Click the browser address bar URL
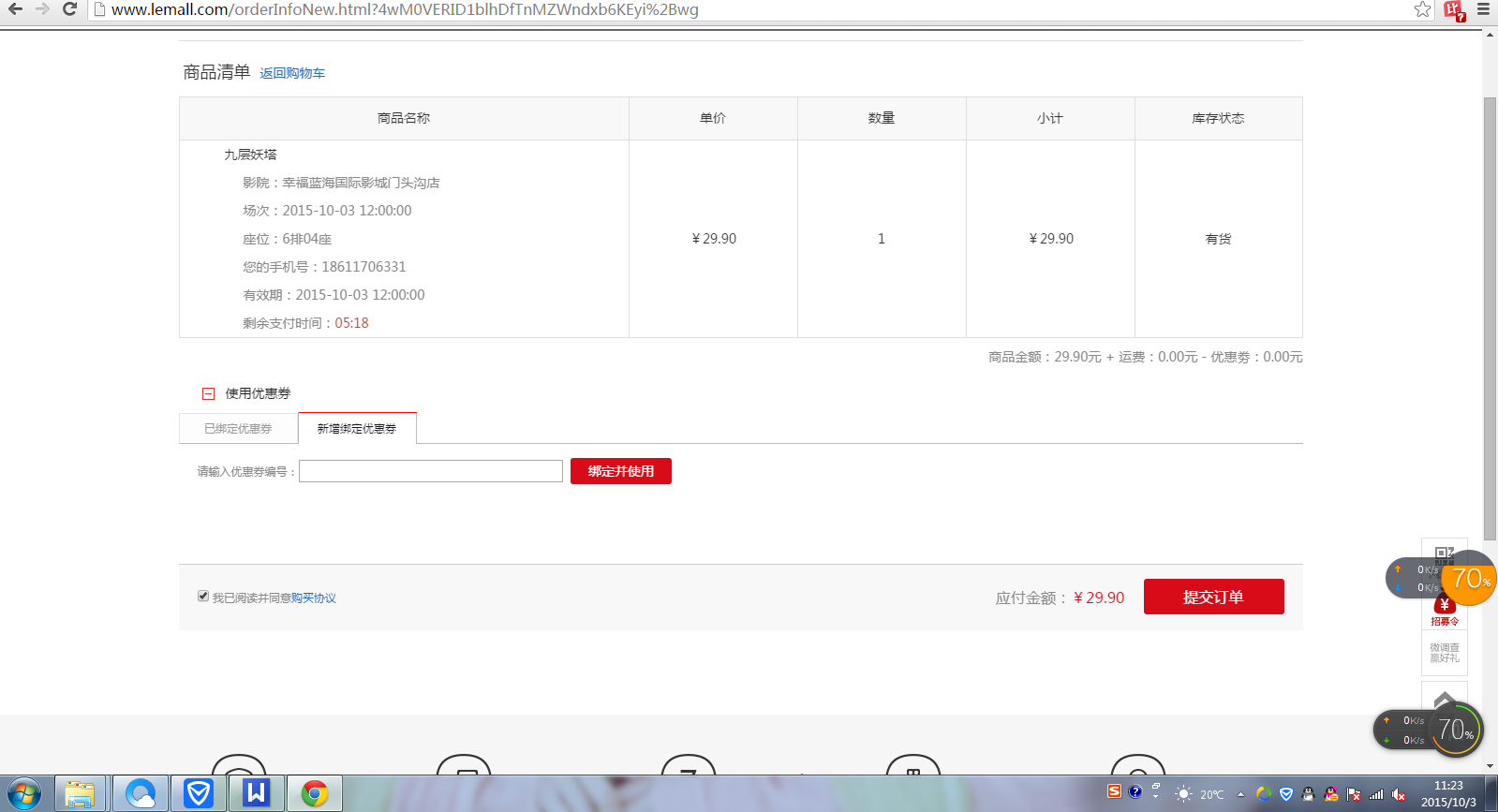The width and height of the screenshot is (1498, 812). click(405, 9)
